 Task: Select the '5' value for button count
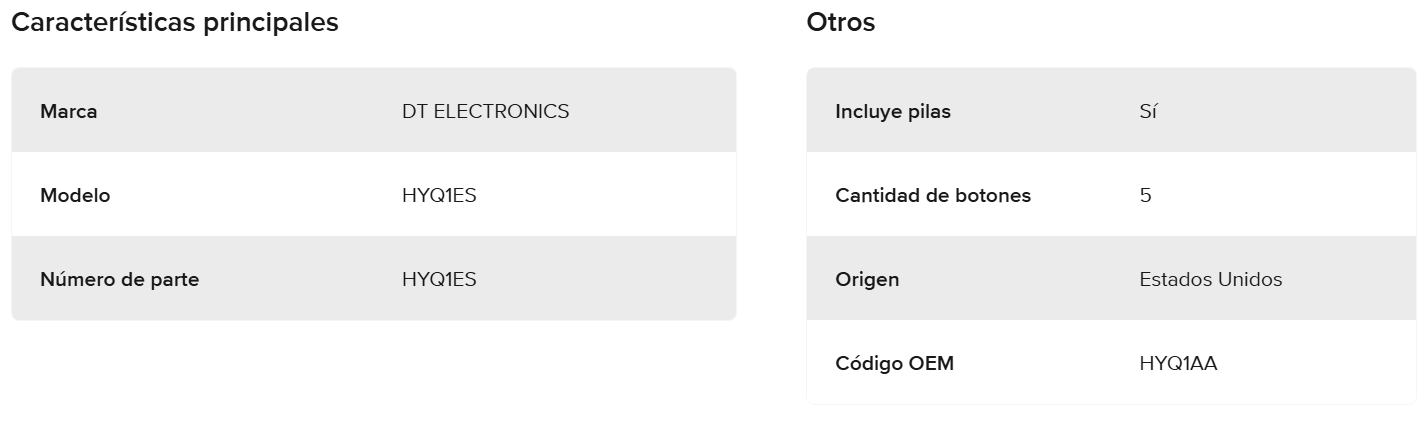[1145, 195]
